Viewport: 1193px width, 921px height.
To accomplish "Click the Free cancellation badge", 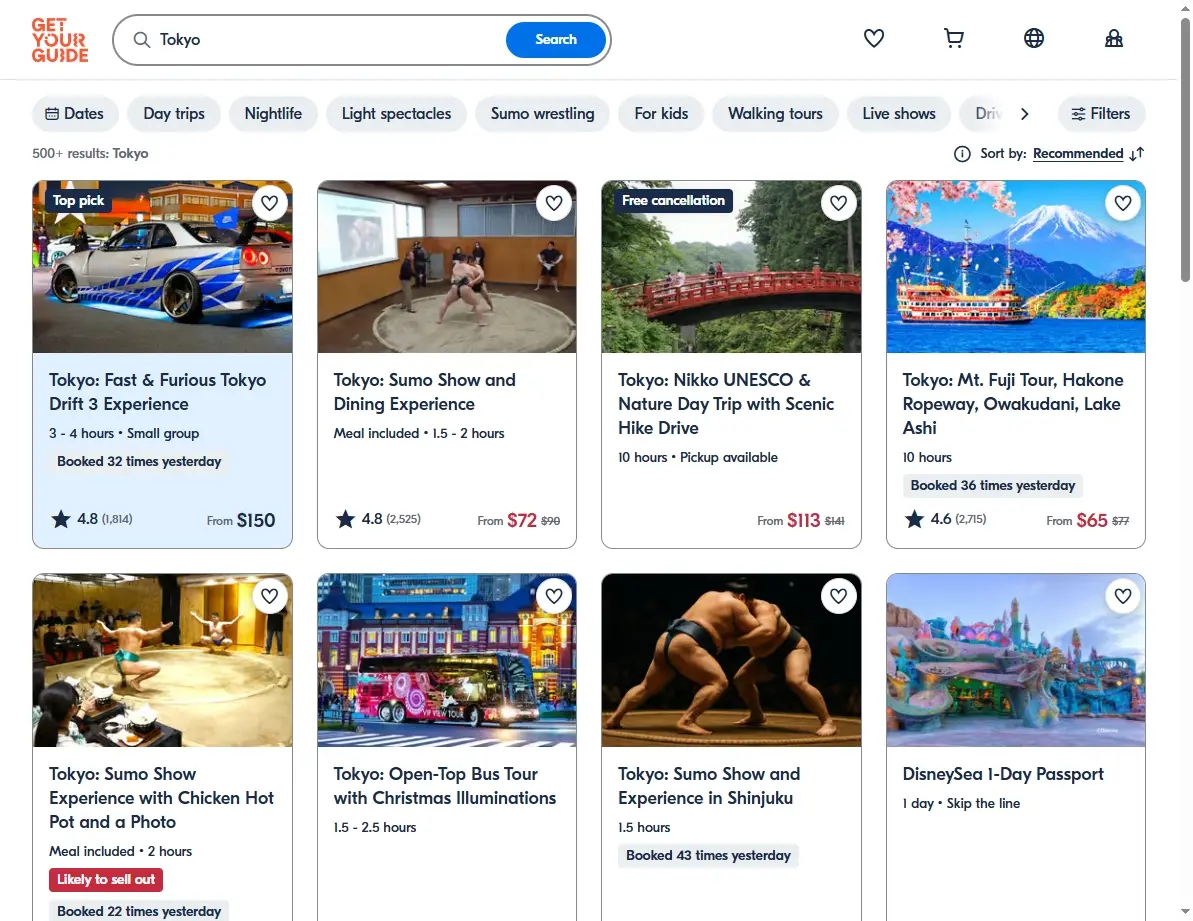I will 673,201.
